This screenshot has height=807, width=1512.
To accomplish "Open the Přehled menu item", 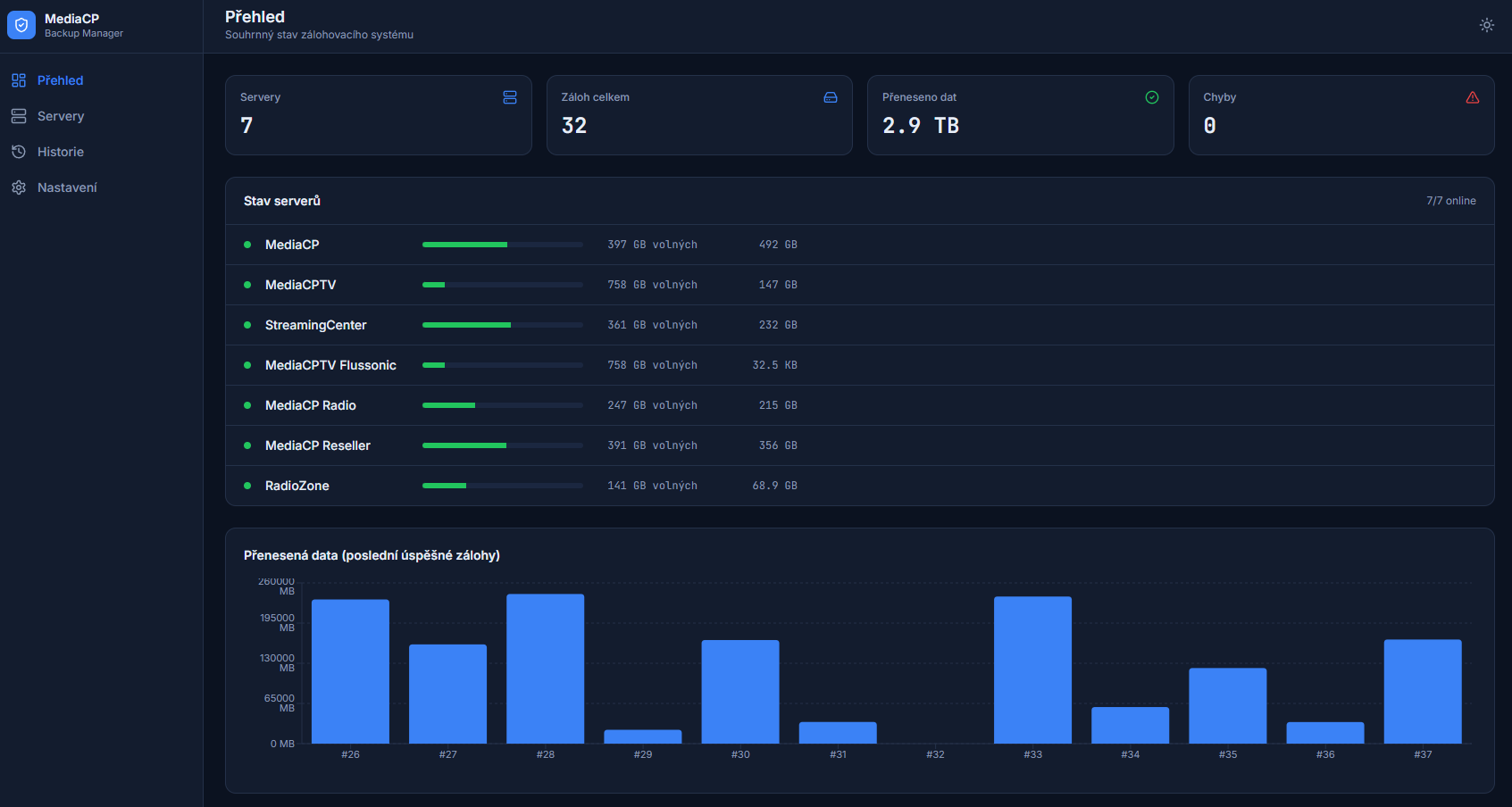I will [101, 80].
